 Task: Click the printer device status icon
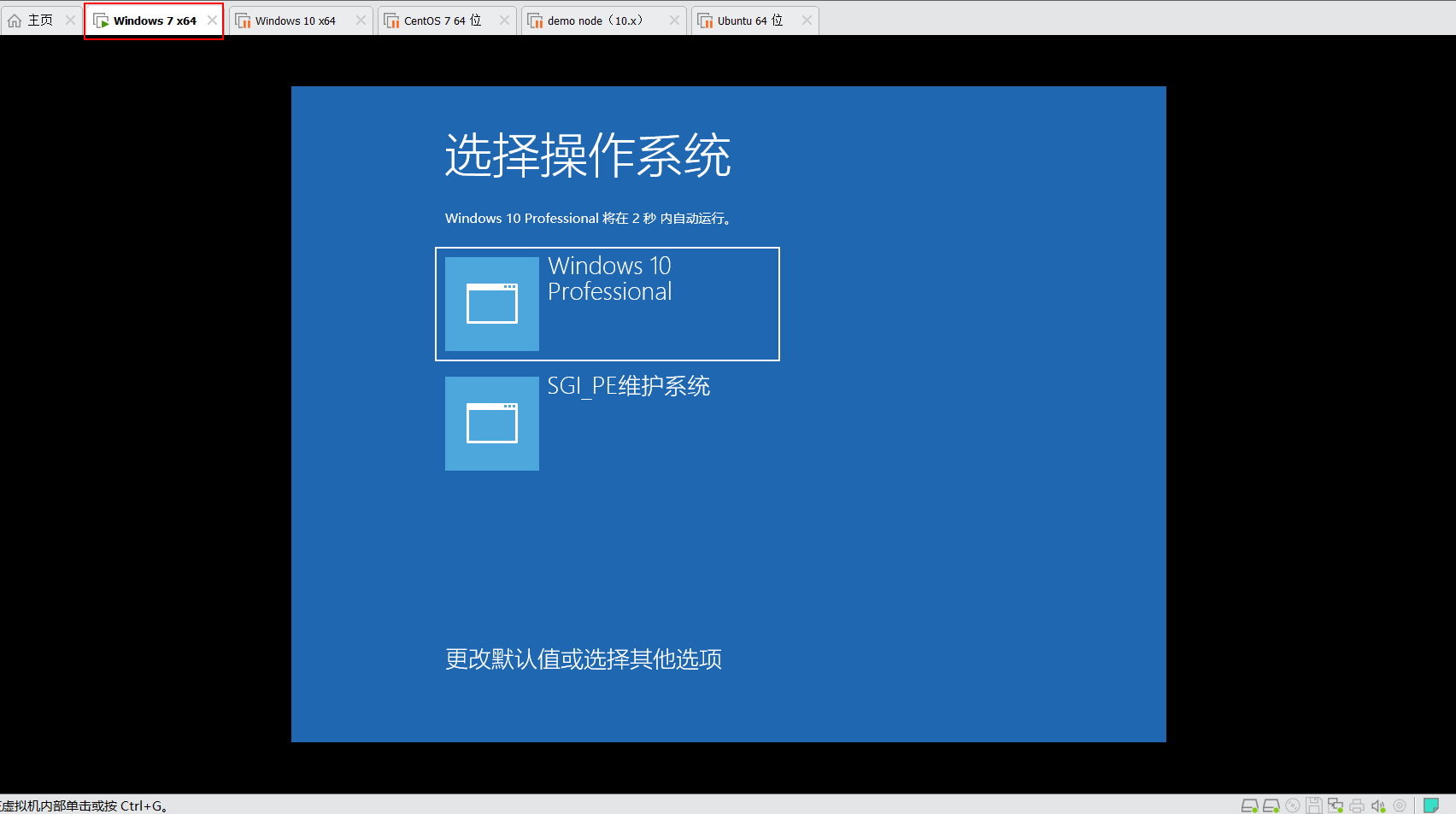click(1357, 805)
